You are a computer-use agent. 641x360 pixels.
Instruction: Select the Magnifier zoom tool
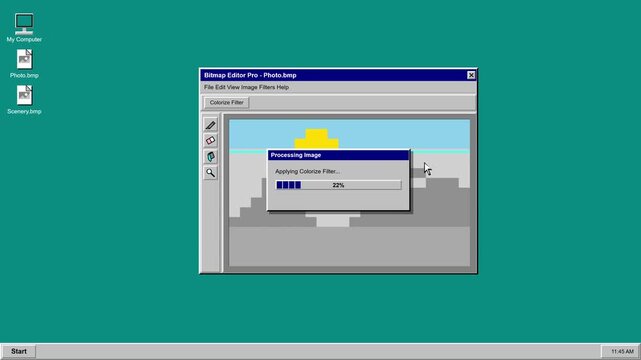211,172
